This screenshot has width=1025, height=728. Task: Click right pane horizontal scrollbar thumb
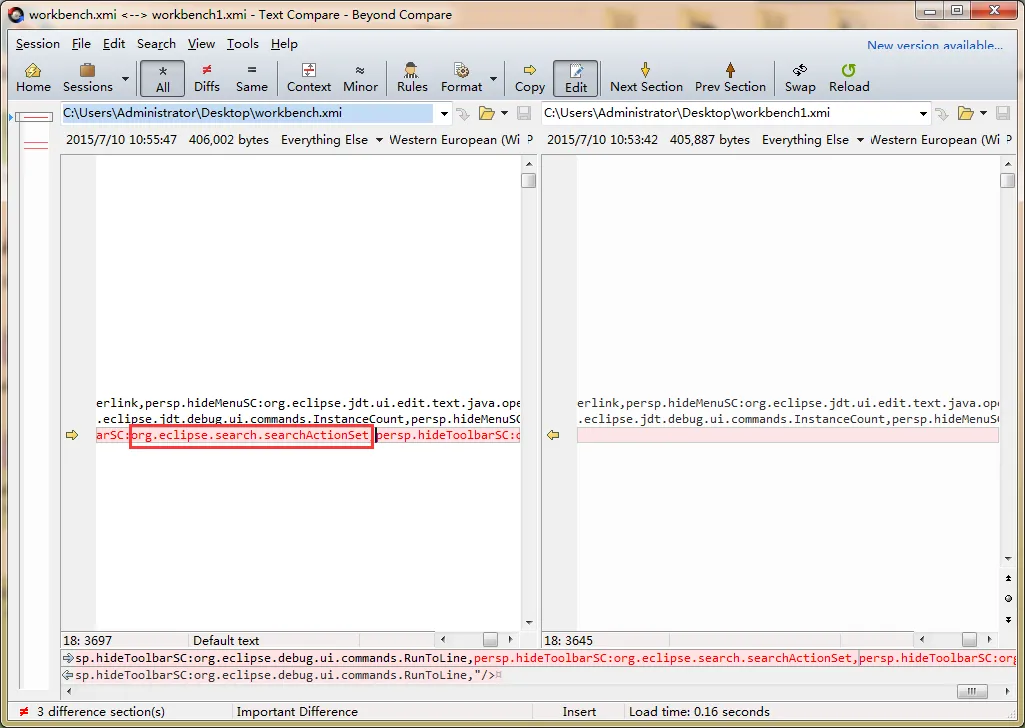pyautogui.click(x=969, y=640)
